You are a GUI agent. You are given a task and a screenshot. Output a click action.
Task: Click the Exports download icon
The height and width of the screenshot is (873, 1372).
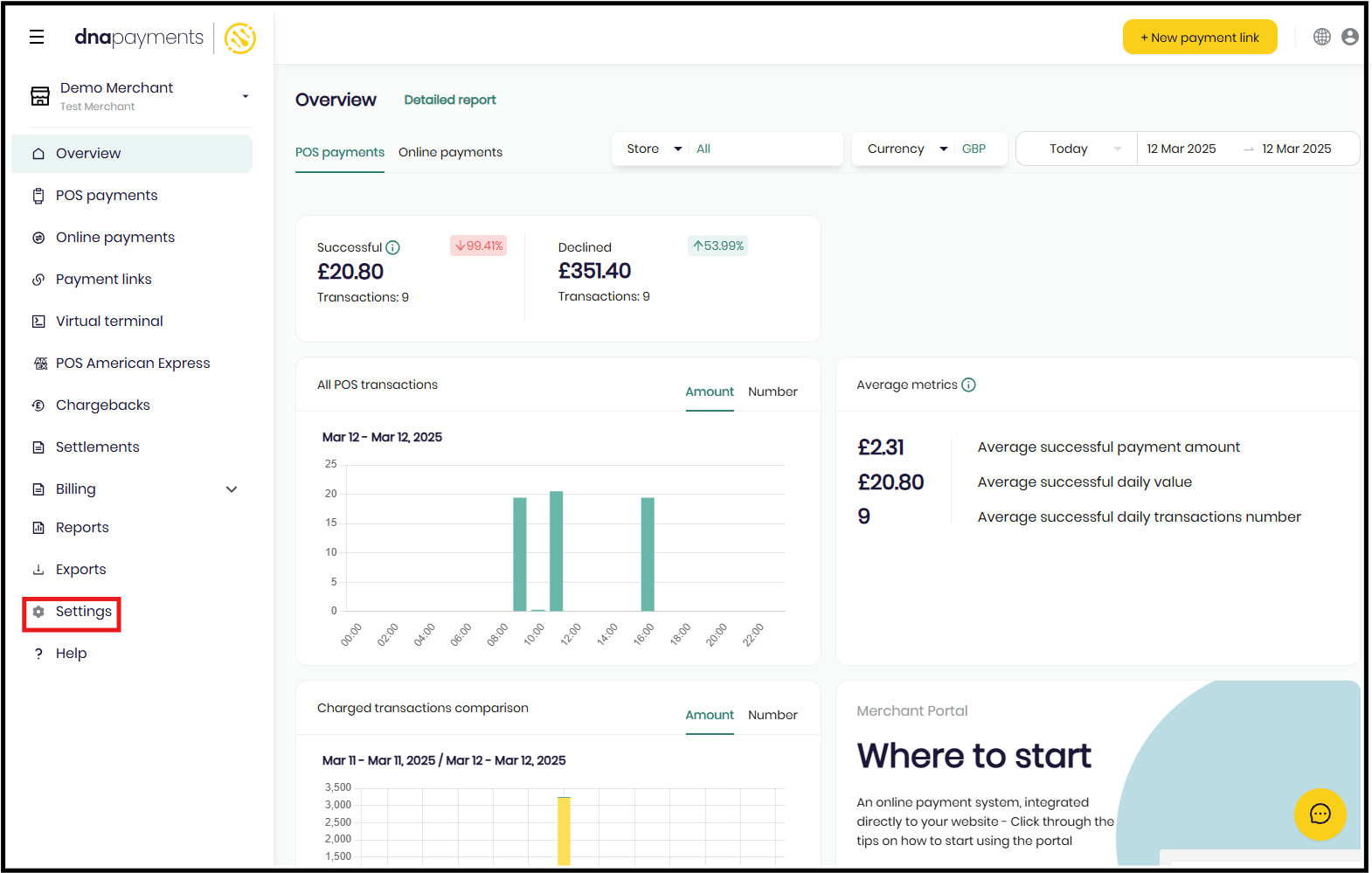[x=38, y=570]
